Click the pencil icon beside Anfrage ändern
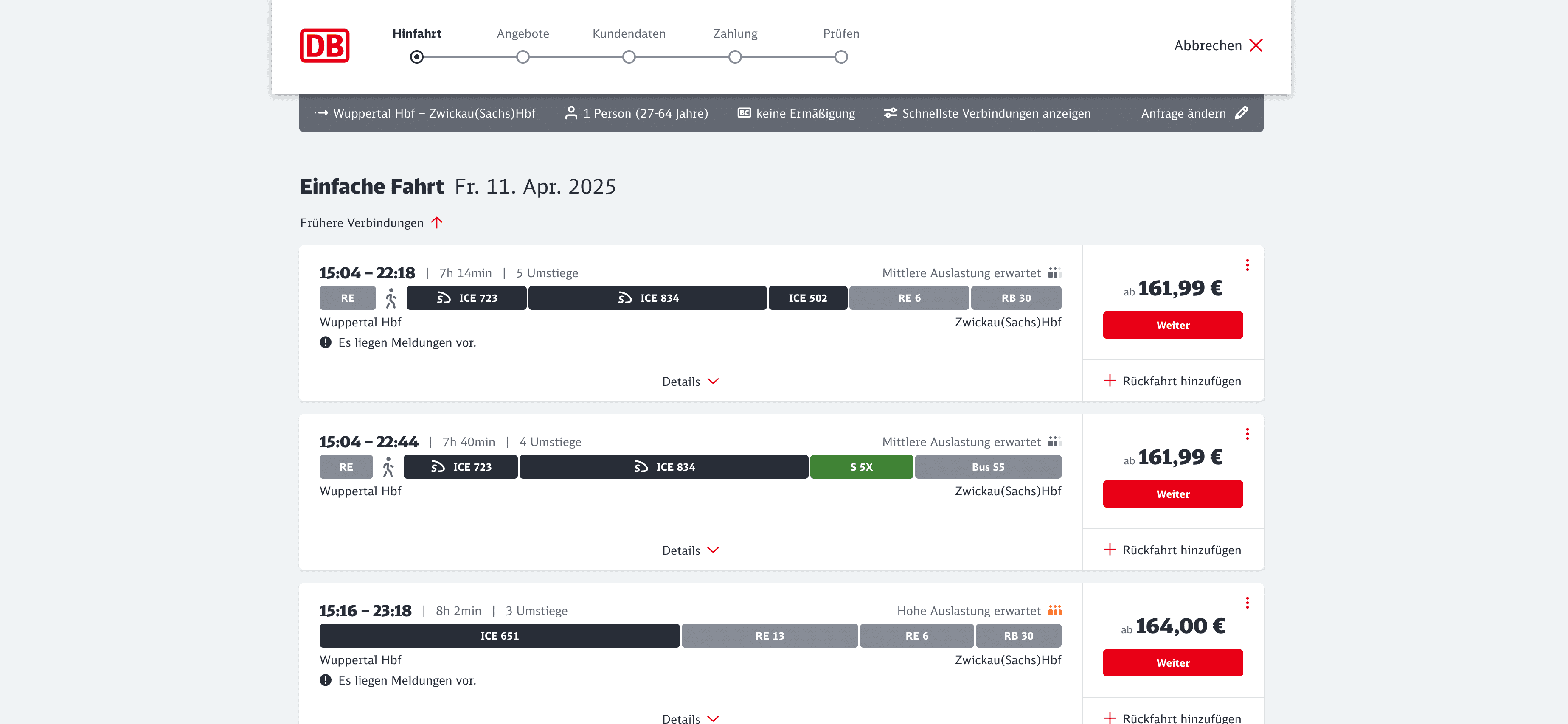 pyautogui.click(x=1241, y=113)
